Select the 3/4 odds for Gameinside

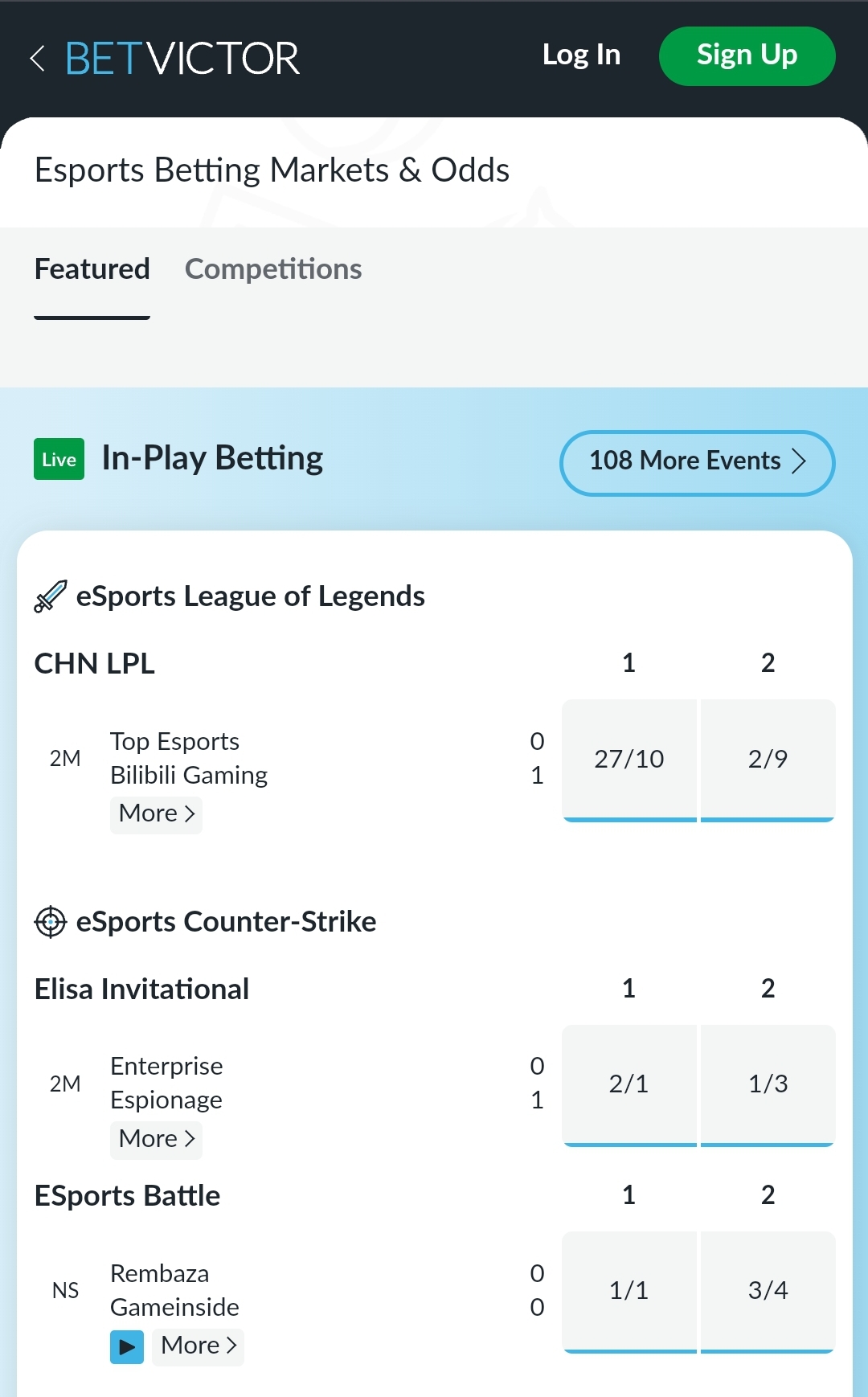[x=768, y=1291]
